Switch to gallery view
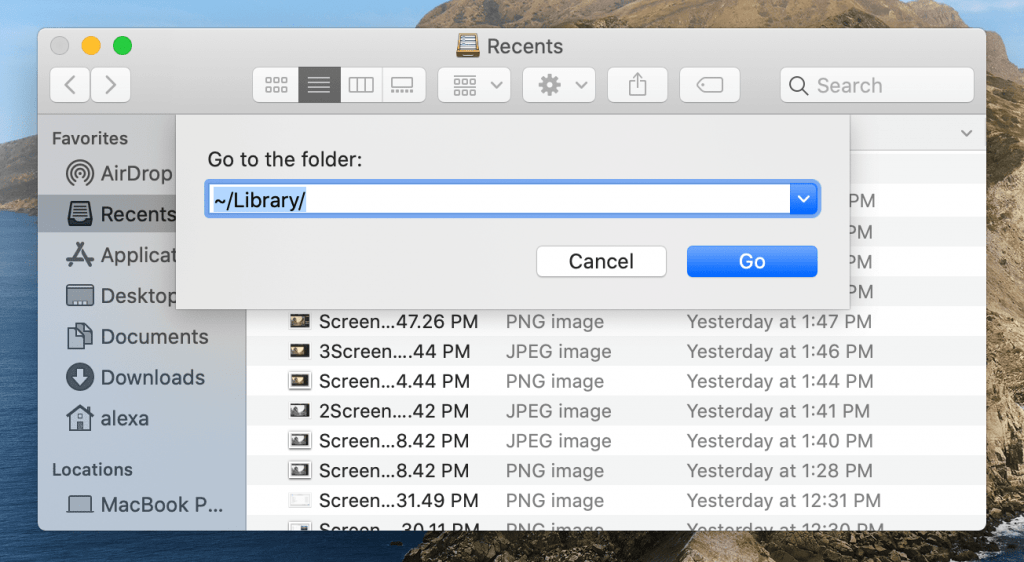This screenshot has width=1024, height=562. click(403, 85)
